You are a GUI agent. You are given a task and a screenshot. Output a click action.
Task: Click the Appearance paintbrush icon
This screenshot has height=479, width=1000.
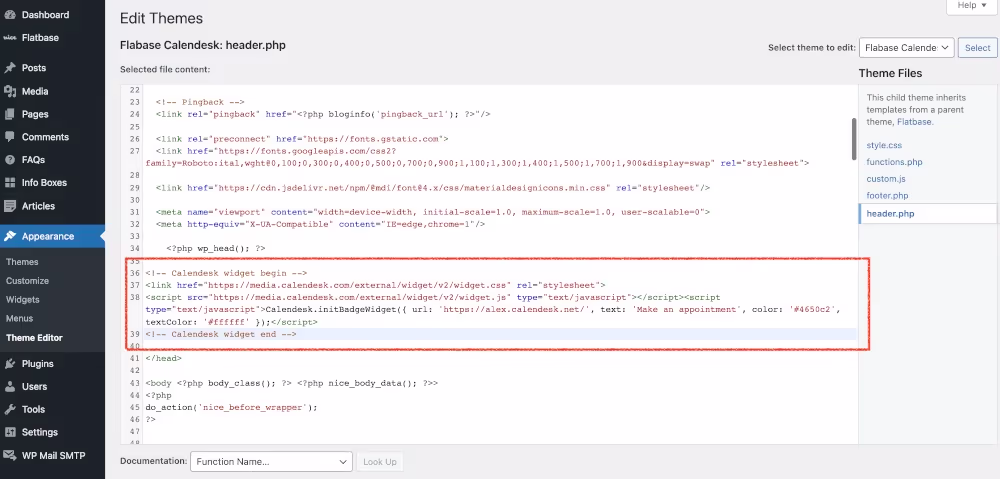(x=10, y=236)
